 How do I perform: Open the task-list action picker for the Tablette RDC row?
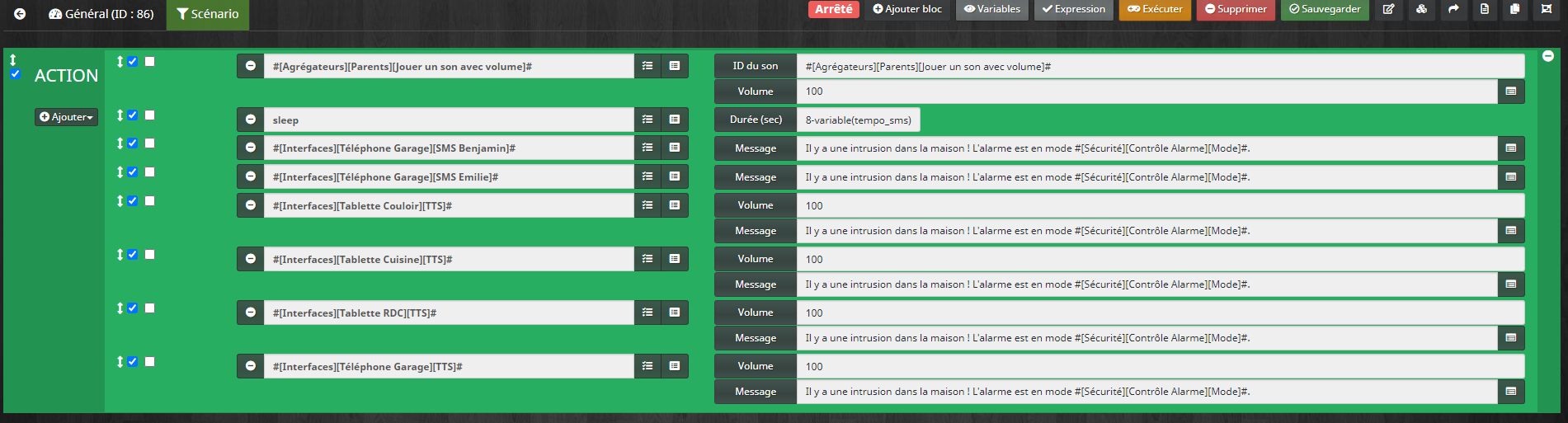[647, 313]
